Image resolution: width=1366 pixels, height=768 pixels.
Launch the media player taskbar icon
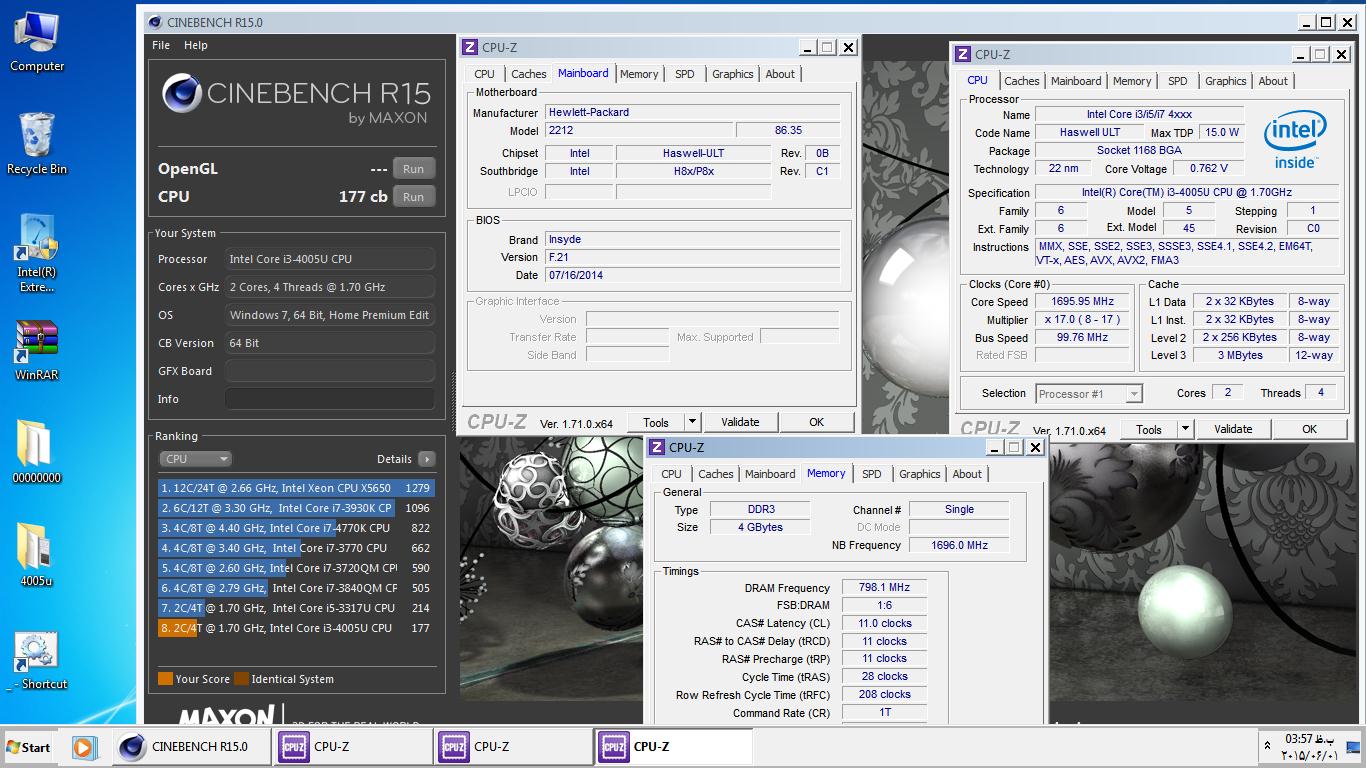(84, 747)
